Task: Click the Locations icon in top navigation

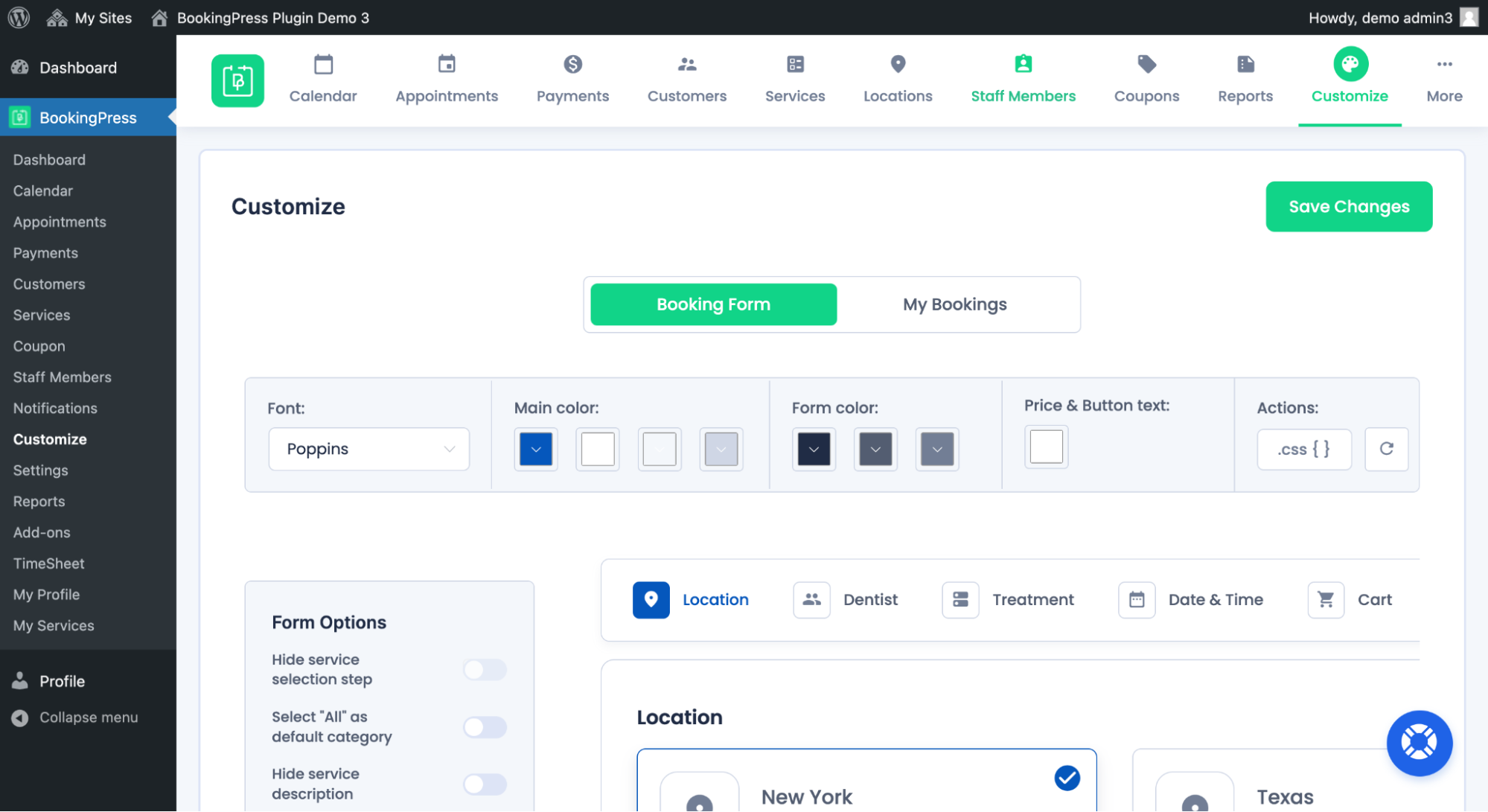Action: (897, 65)
